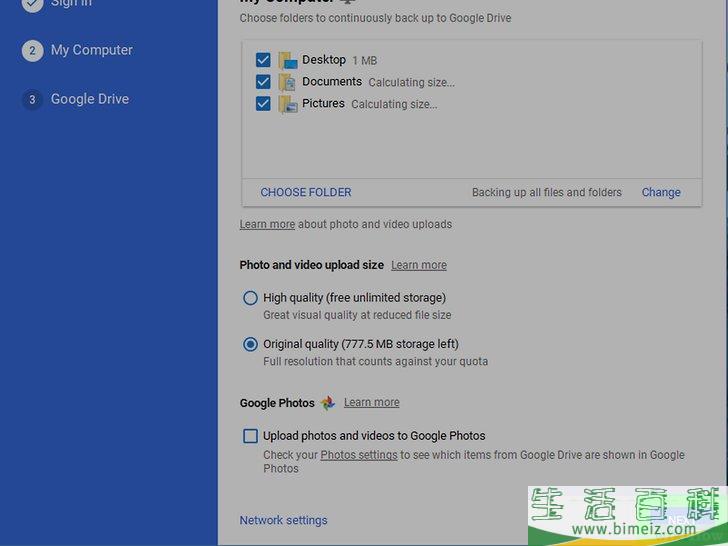The image size is (728, 546).
Task: Click Change next to backing up files
Action: pos(661,192)
